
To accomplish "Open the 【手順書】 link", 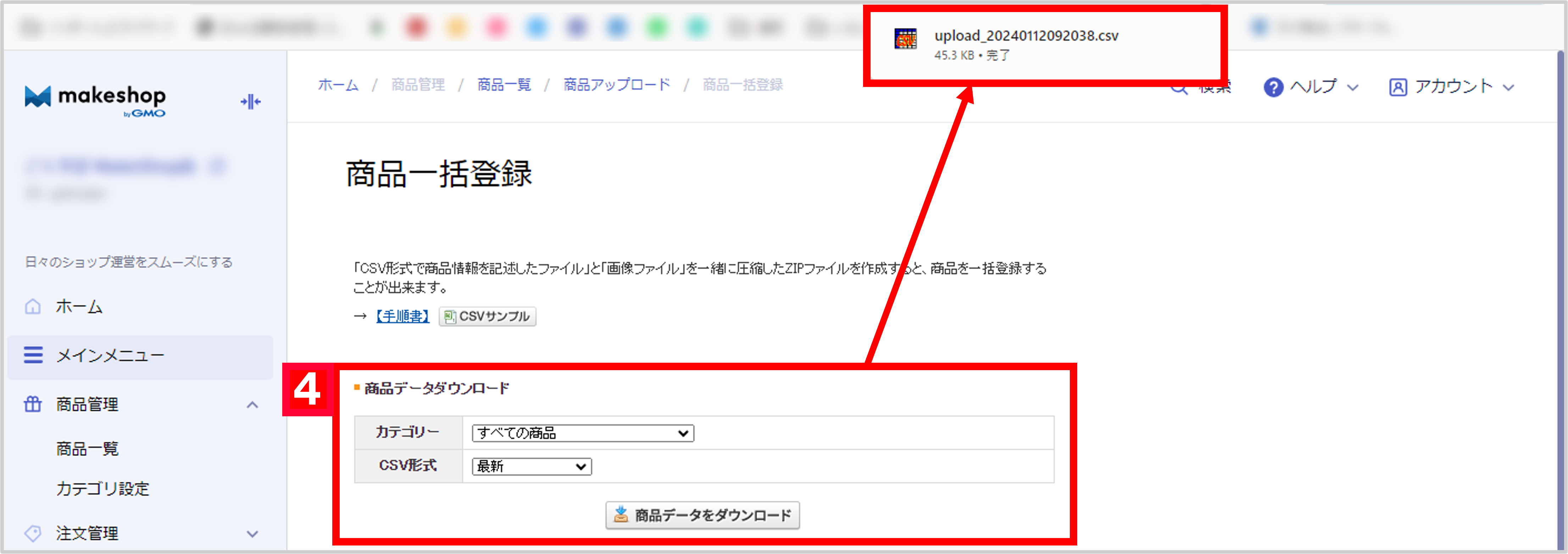I will click(x=402, y=316).
